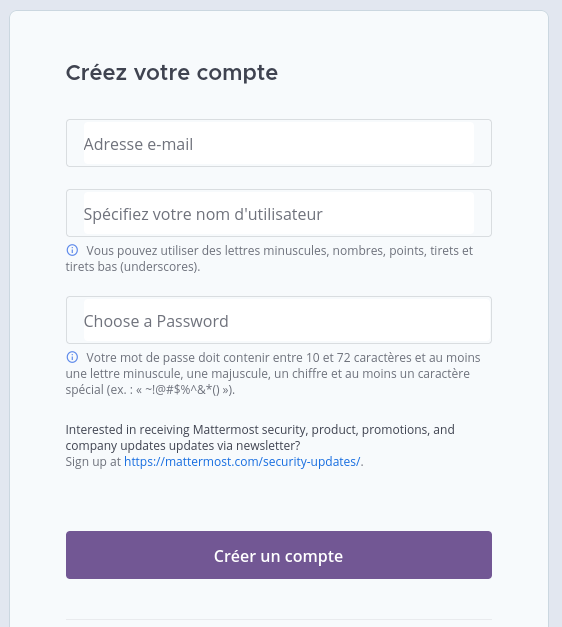Click the special characters example ~!@#$%^&*()

(182, 389)
